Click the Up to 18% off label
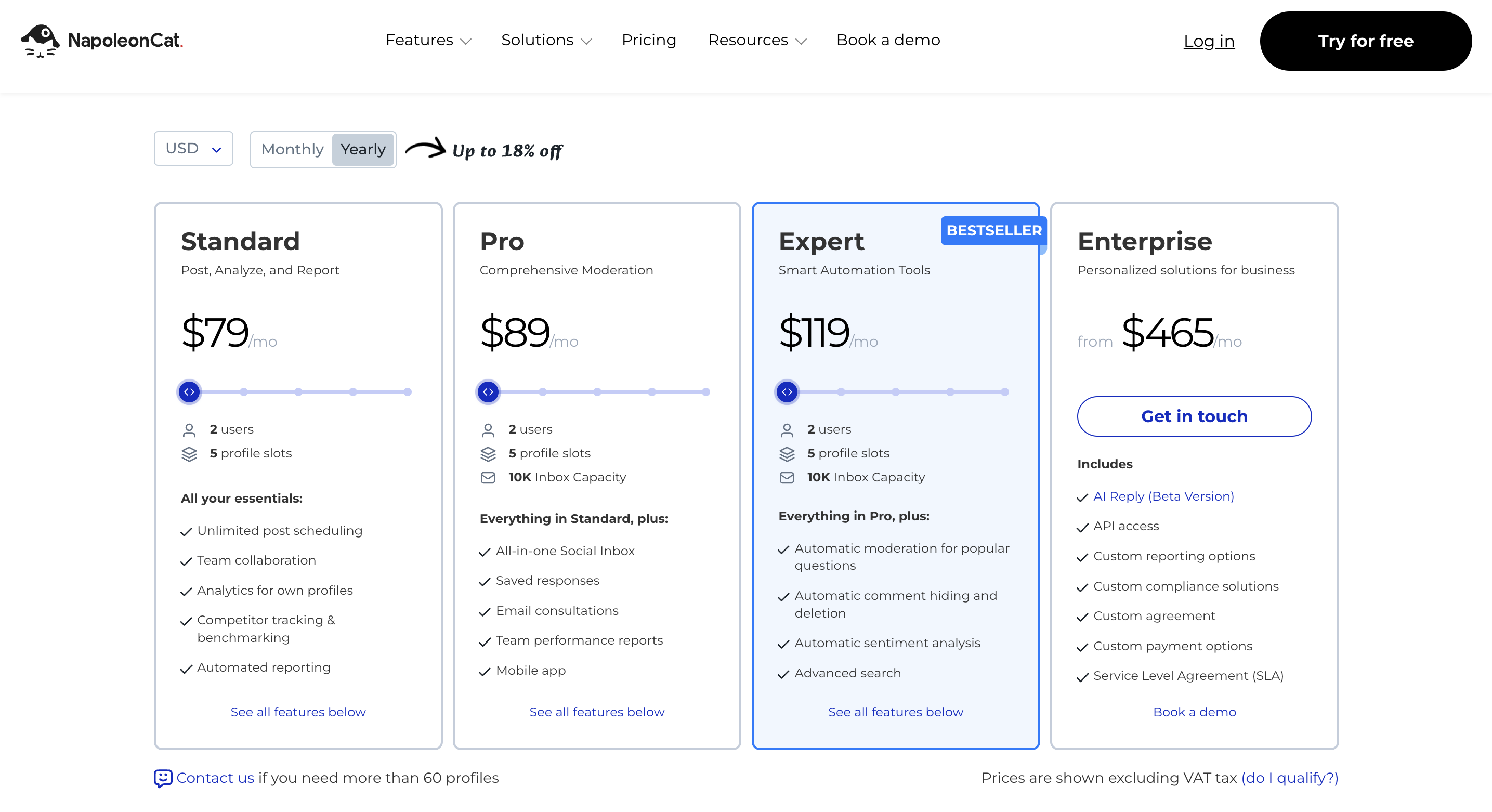The height and width of the screenshot is (812, 1492). tap(507, 151)
